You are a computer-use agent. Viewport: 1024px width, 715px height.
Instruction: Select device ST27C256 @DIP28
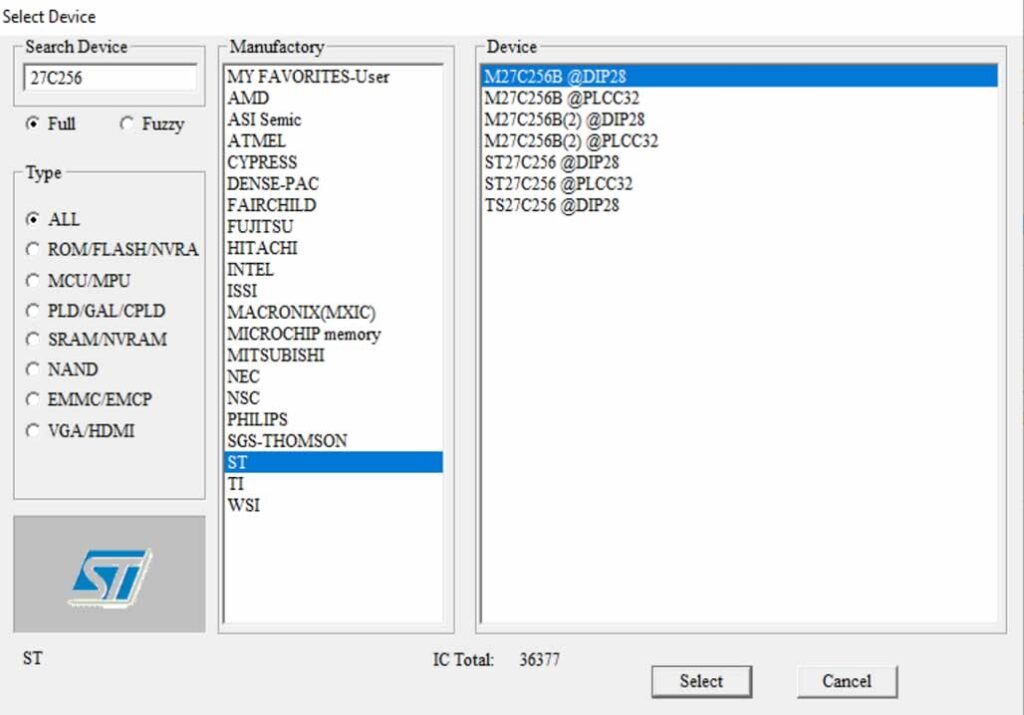click(x=739, y=163)
